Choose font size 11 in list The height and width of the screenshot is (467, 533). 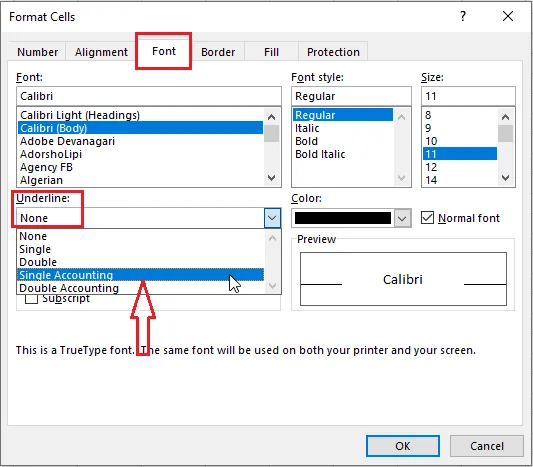tap(460, 154)
